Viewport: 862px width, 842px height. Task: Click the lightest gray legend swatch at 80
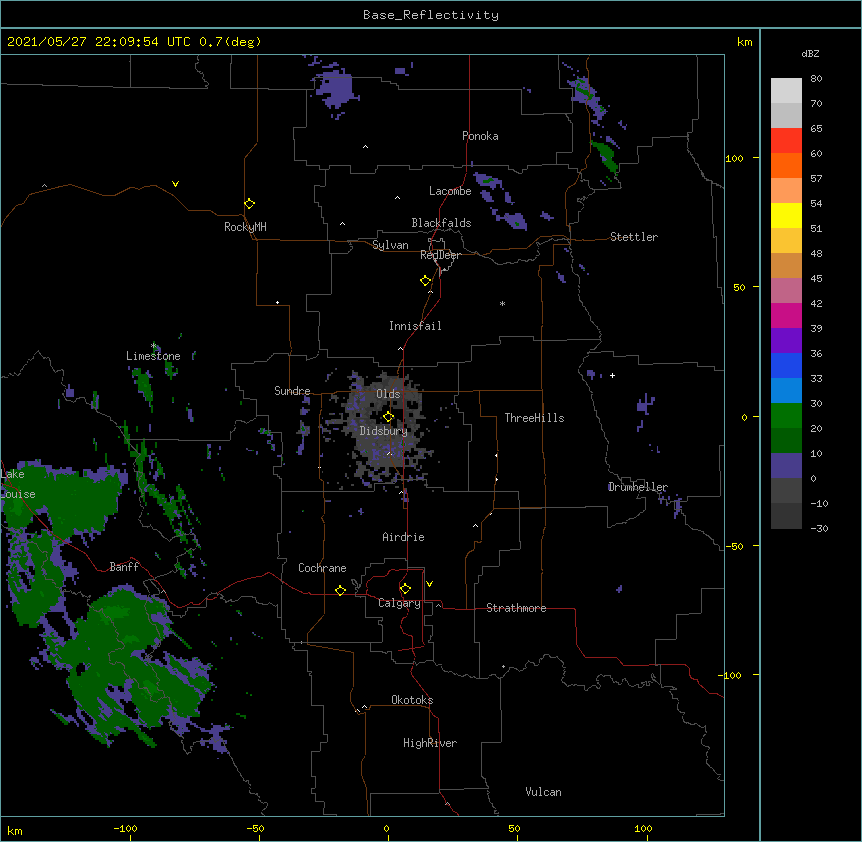[786, 91]
